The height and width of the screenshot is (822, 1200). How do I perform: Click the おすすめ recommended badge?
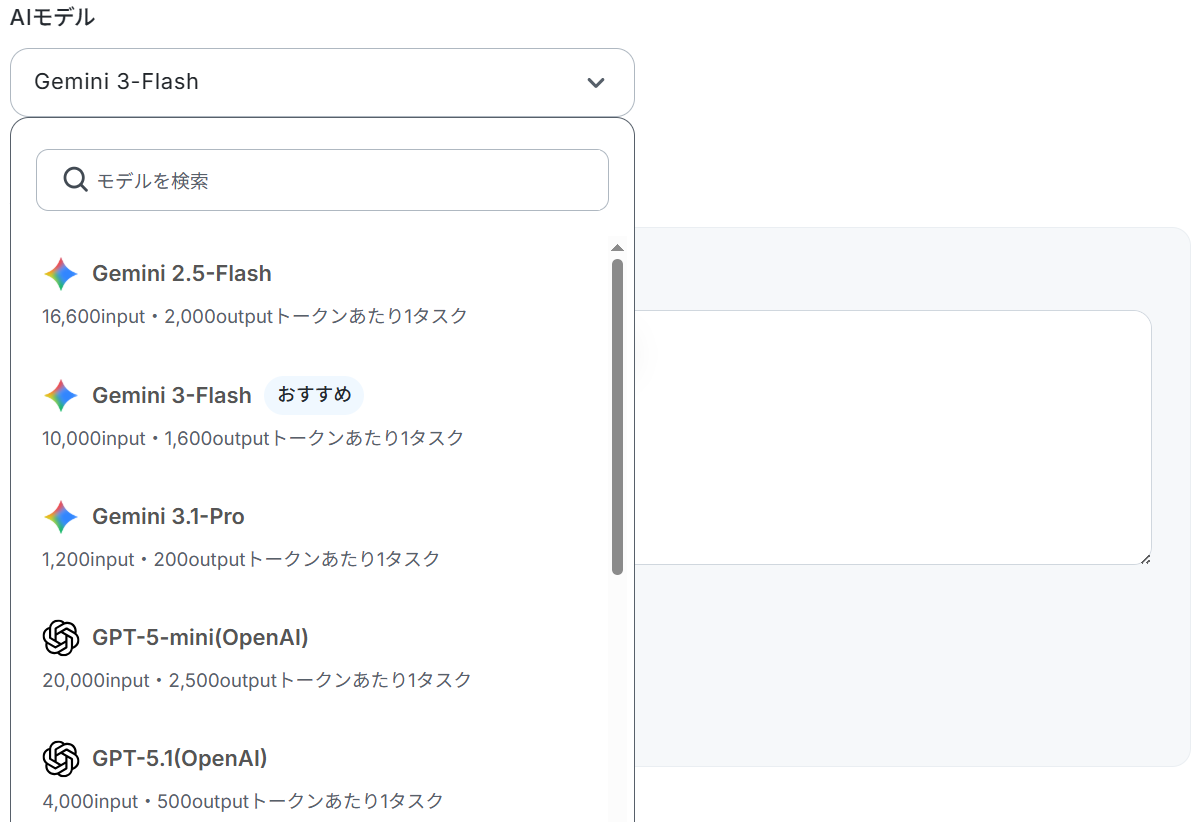click(x=314, y=395)
